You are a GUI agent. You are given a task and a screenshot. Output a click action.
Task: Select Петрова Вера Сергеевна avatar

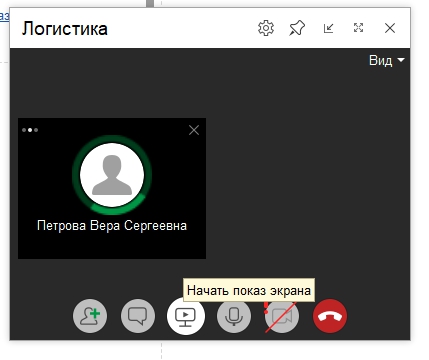point(112,175)
